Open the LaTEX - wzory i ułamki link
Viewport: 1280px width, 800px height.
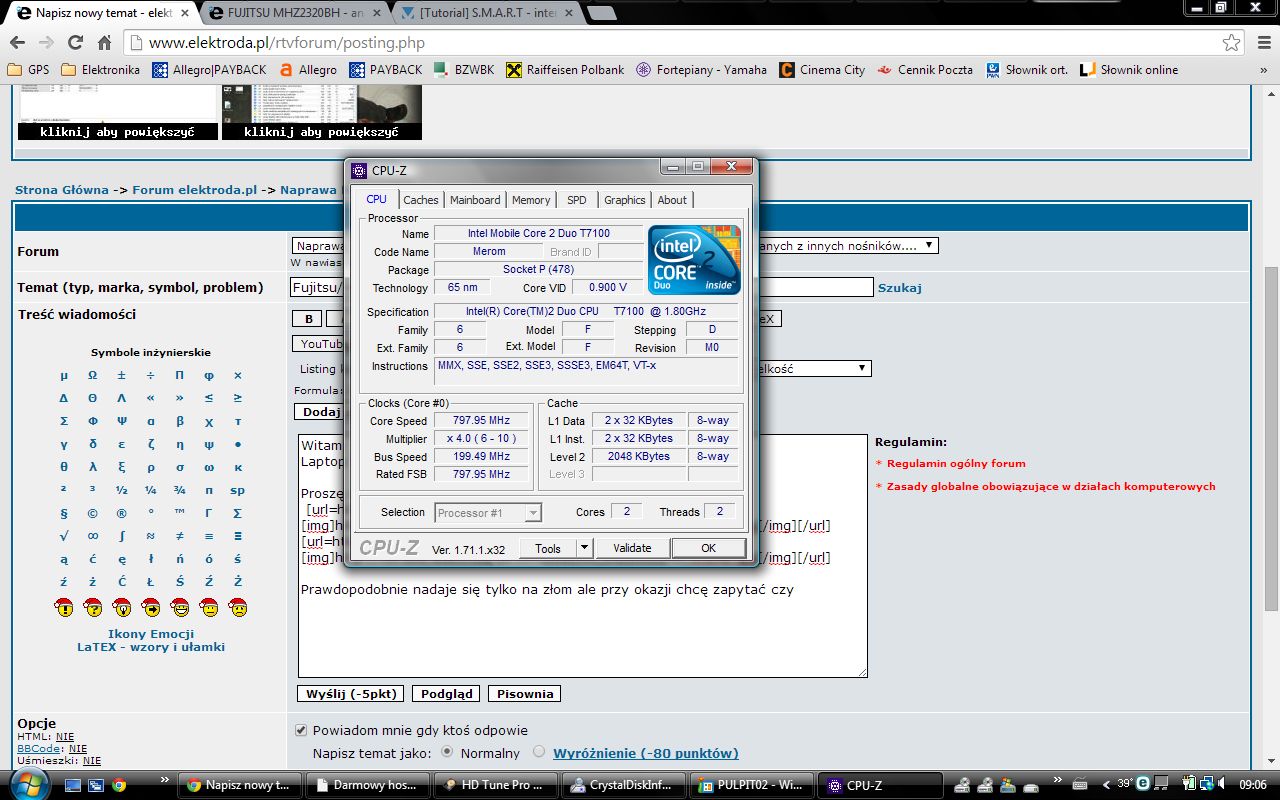point(151,647)
